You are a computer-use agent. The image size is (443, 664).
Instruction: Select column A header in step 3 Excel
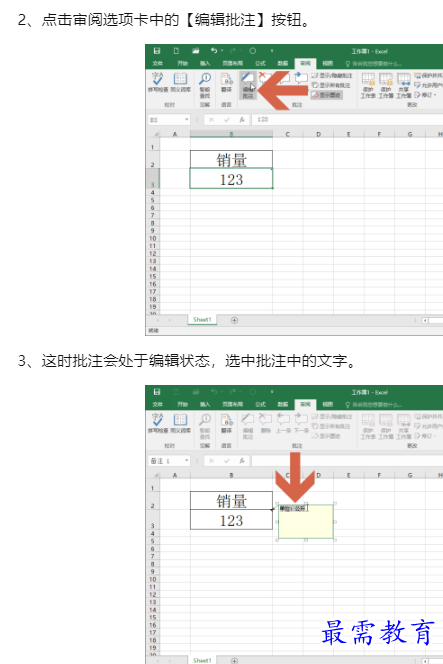pyautogui.click(x=175, y=475)
